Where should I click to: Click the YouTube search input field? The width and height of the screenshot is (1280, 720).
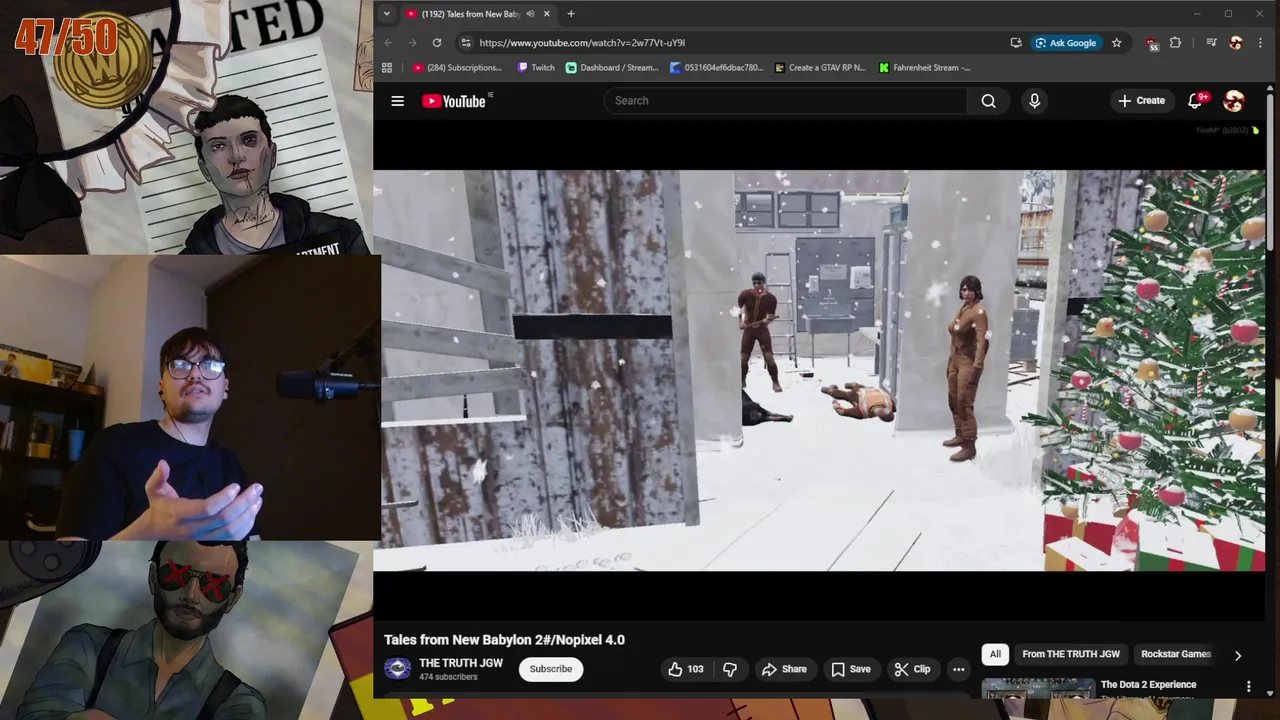(785, 101)
